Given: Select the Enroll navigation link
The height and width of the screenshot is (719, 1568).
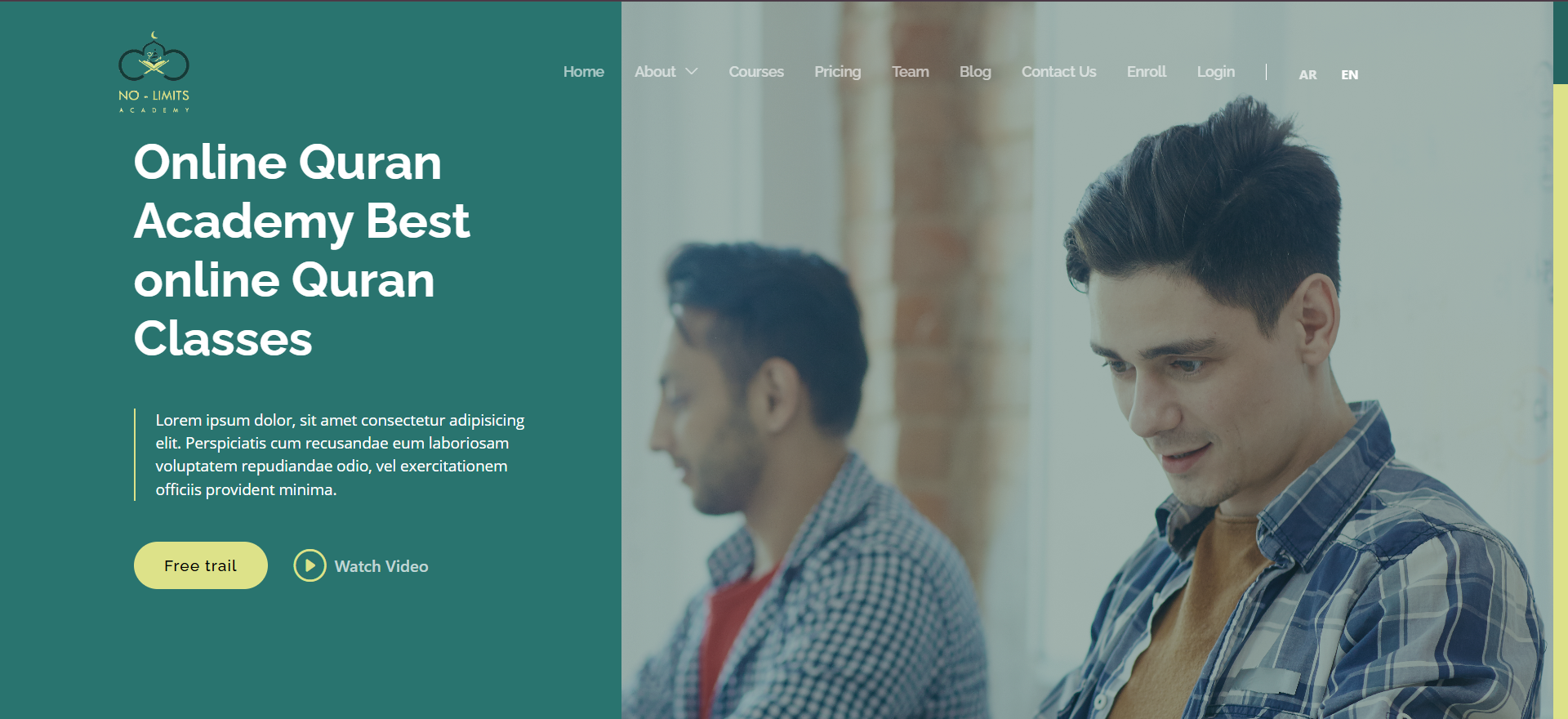Looking at the screenshot, I should point(1147,72).
